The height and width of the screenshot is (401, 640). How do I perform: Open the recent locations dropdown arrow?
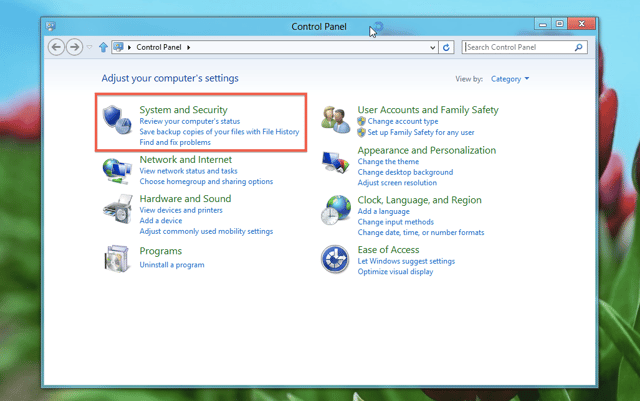coord(89,47)
